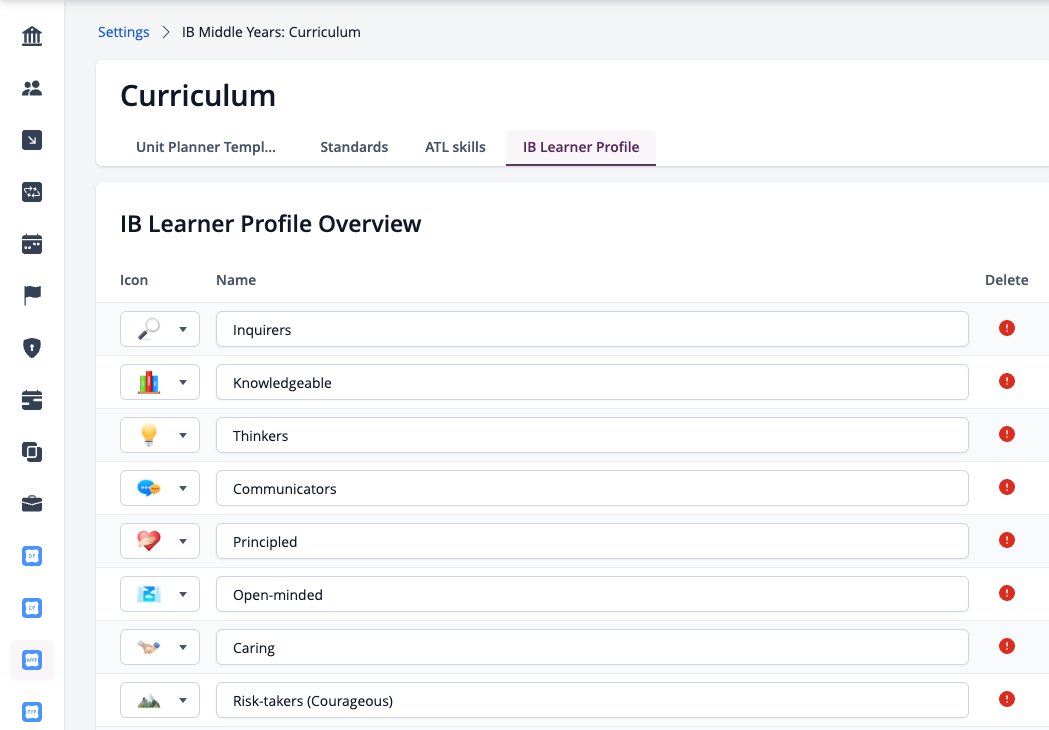Open the calendar sidebar icon

[x=31, y=244]
